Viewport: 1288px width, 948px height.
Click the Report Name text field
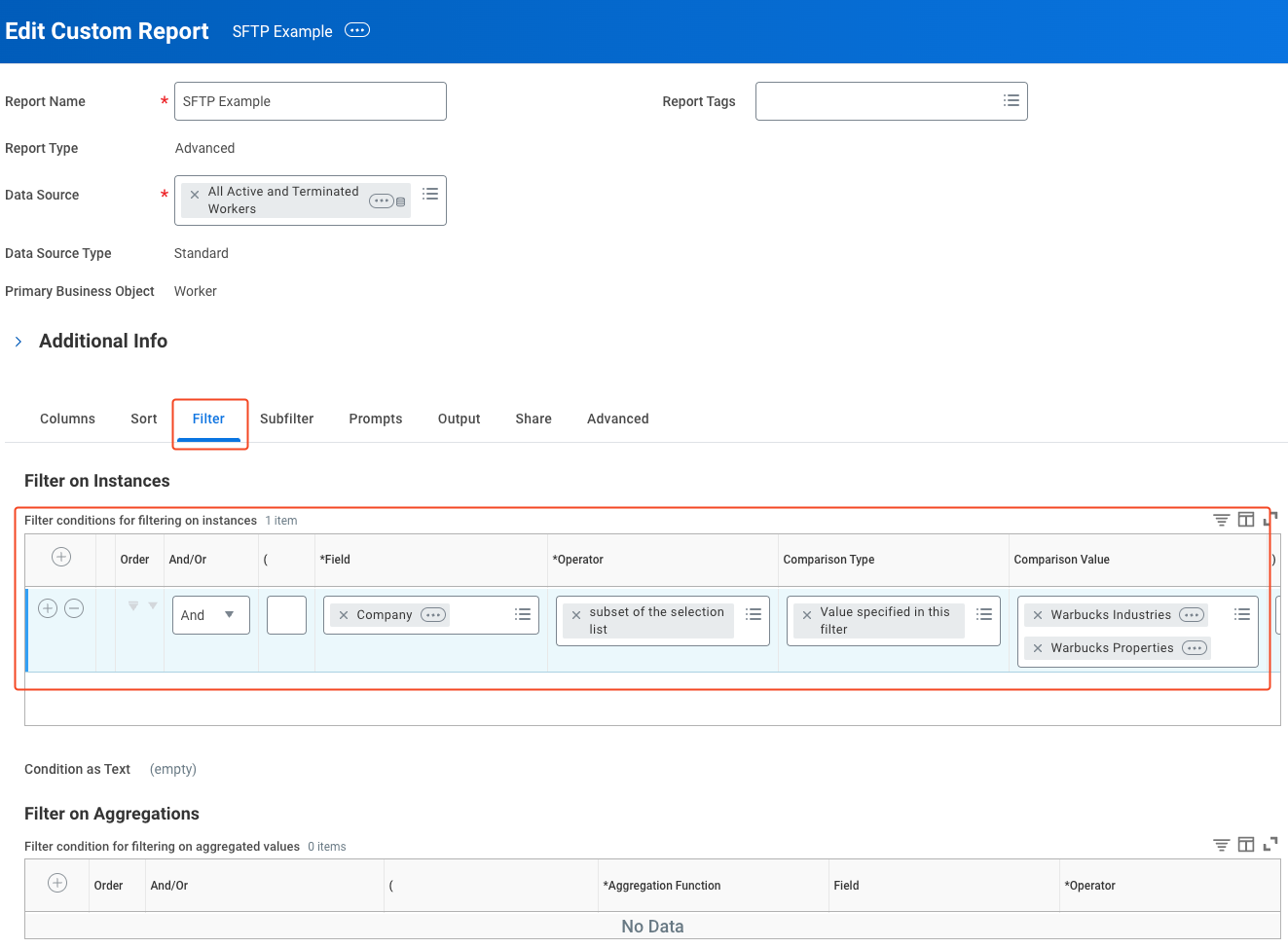tap(310, 101)
